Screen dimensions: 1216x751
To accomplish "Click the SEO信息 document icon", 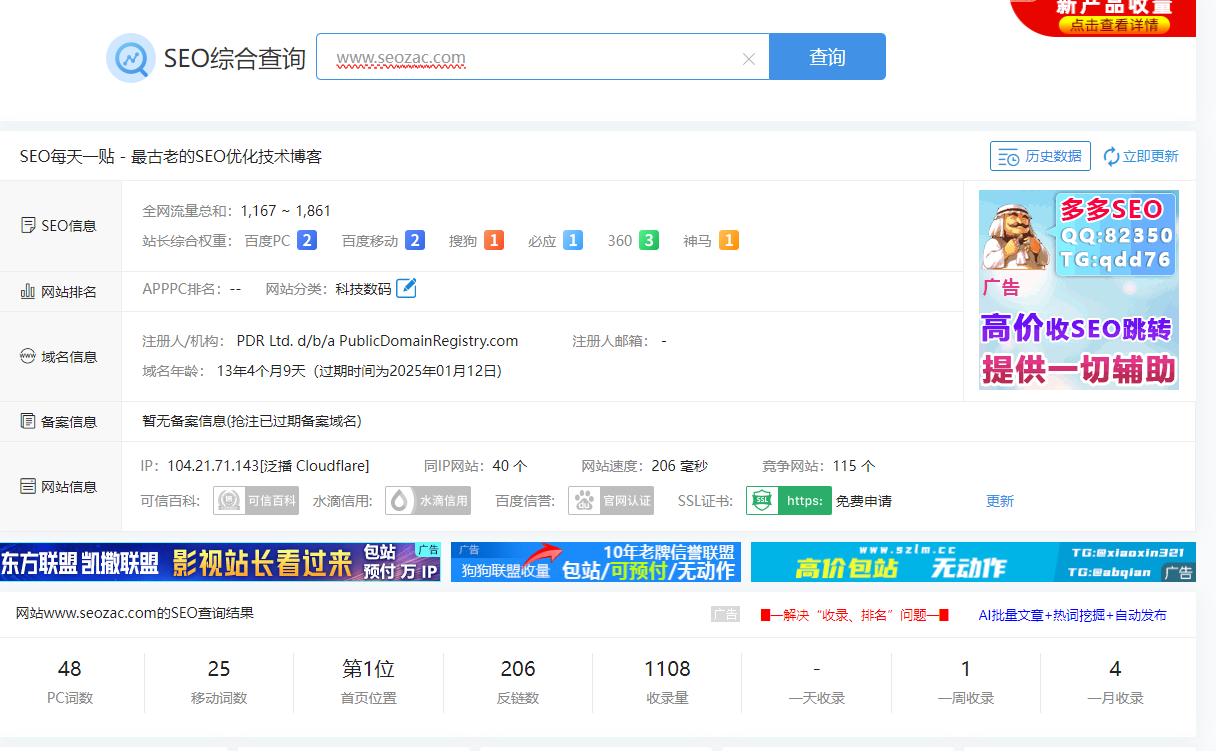I will click(x=28, y=225).
